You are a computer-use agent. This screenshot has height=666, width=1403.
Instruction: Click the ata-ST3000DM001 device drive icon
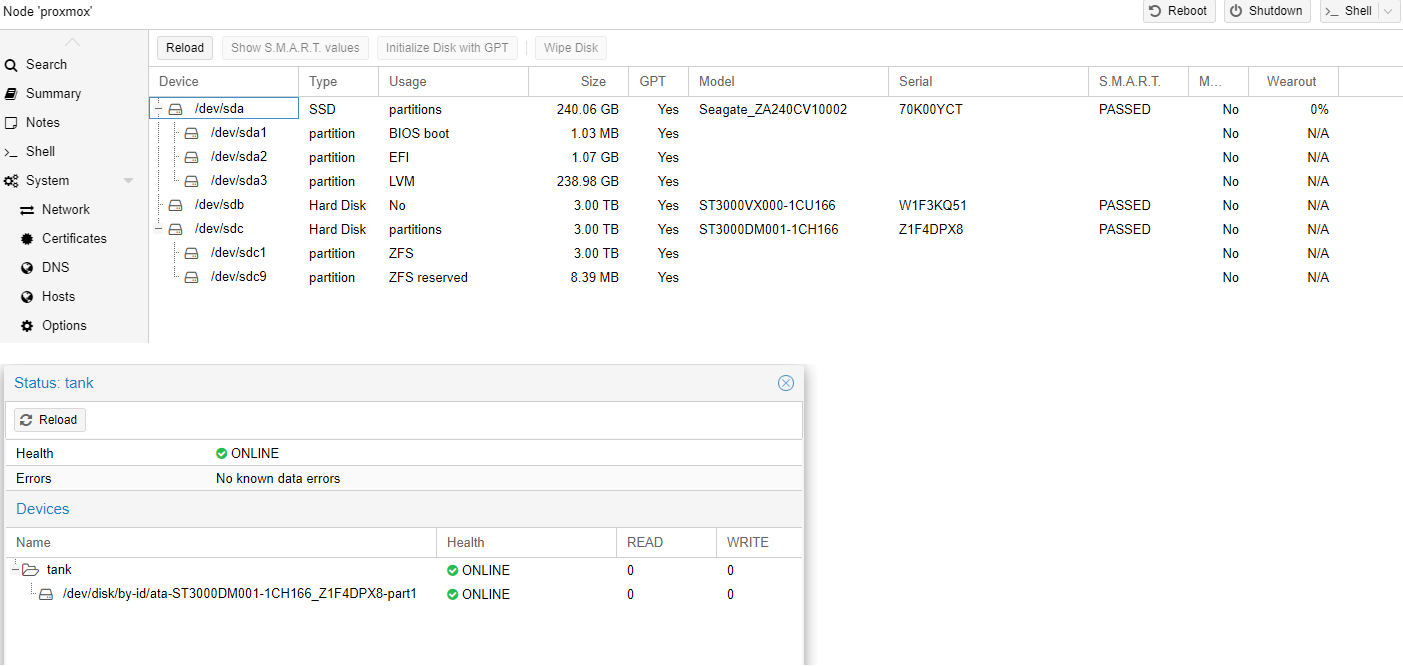tap(45, 594)
